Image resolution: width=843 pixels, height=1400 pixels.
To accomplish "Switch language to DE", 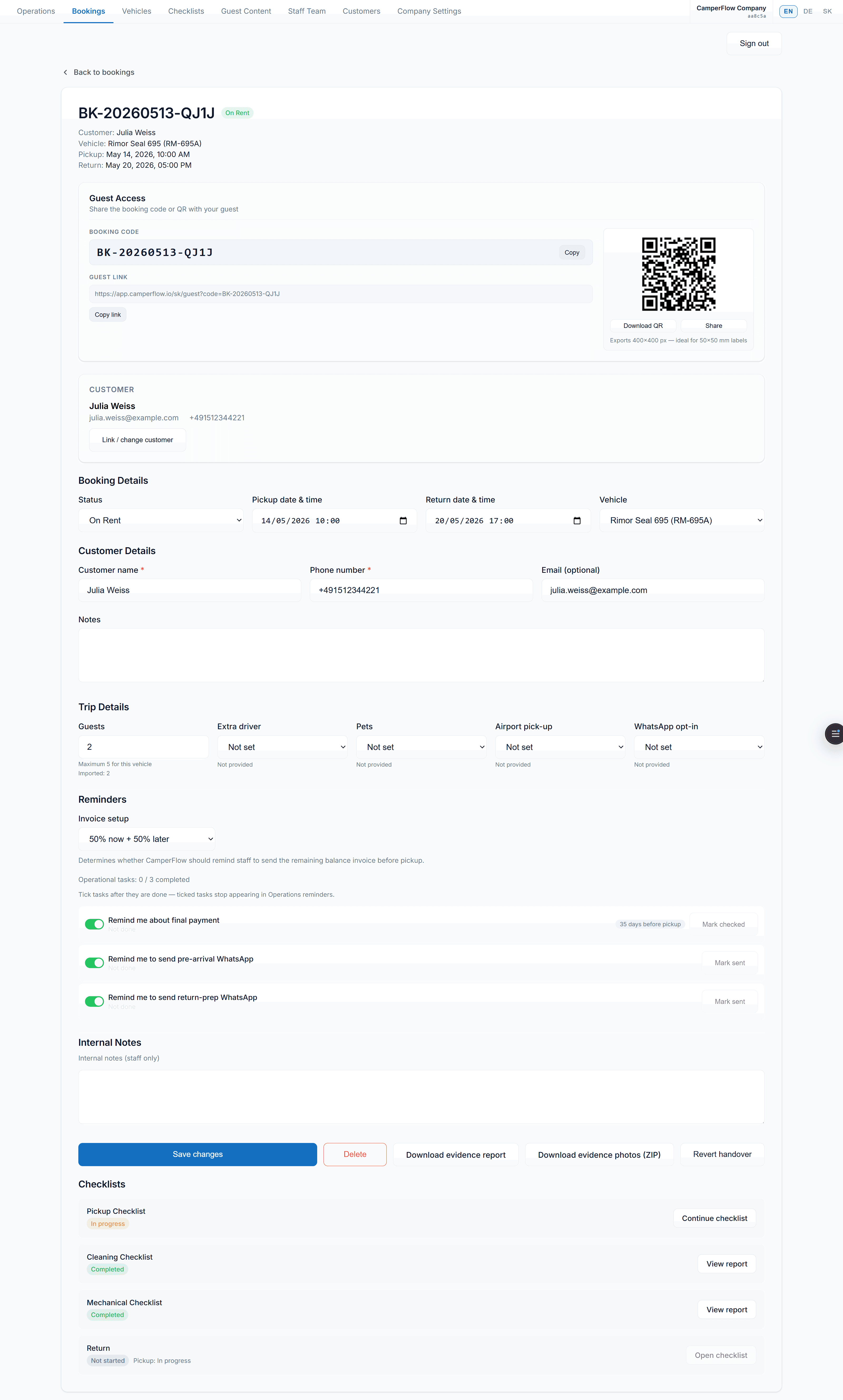I will tap(808, 11).
